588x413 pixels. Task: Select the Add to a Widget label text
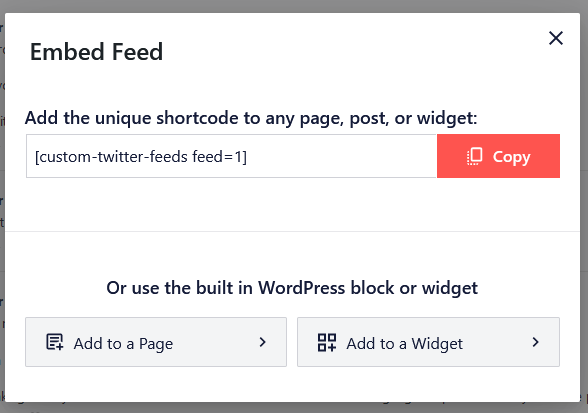coord(405,344)
